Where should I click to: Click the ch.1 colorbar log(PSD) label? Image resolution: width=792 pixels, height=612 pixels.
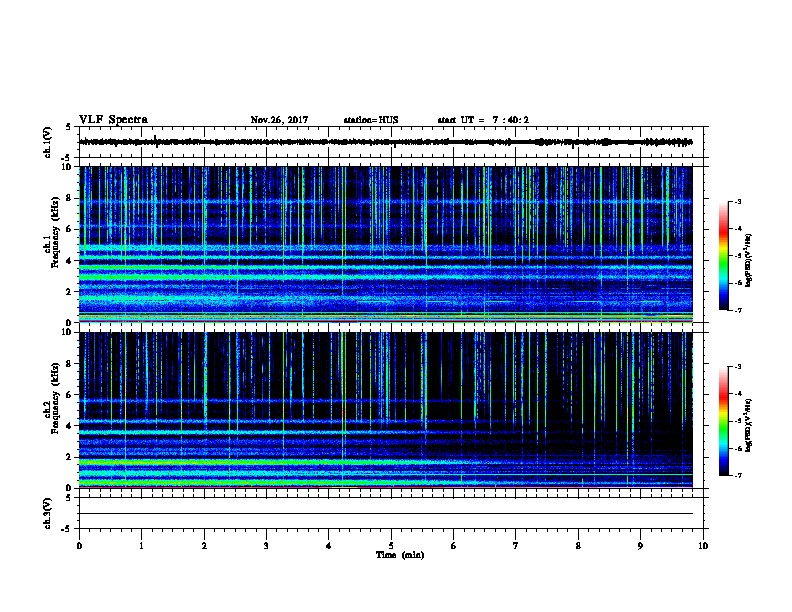point(748,260)
